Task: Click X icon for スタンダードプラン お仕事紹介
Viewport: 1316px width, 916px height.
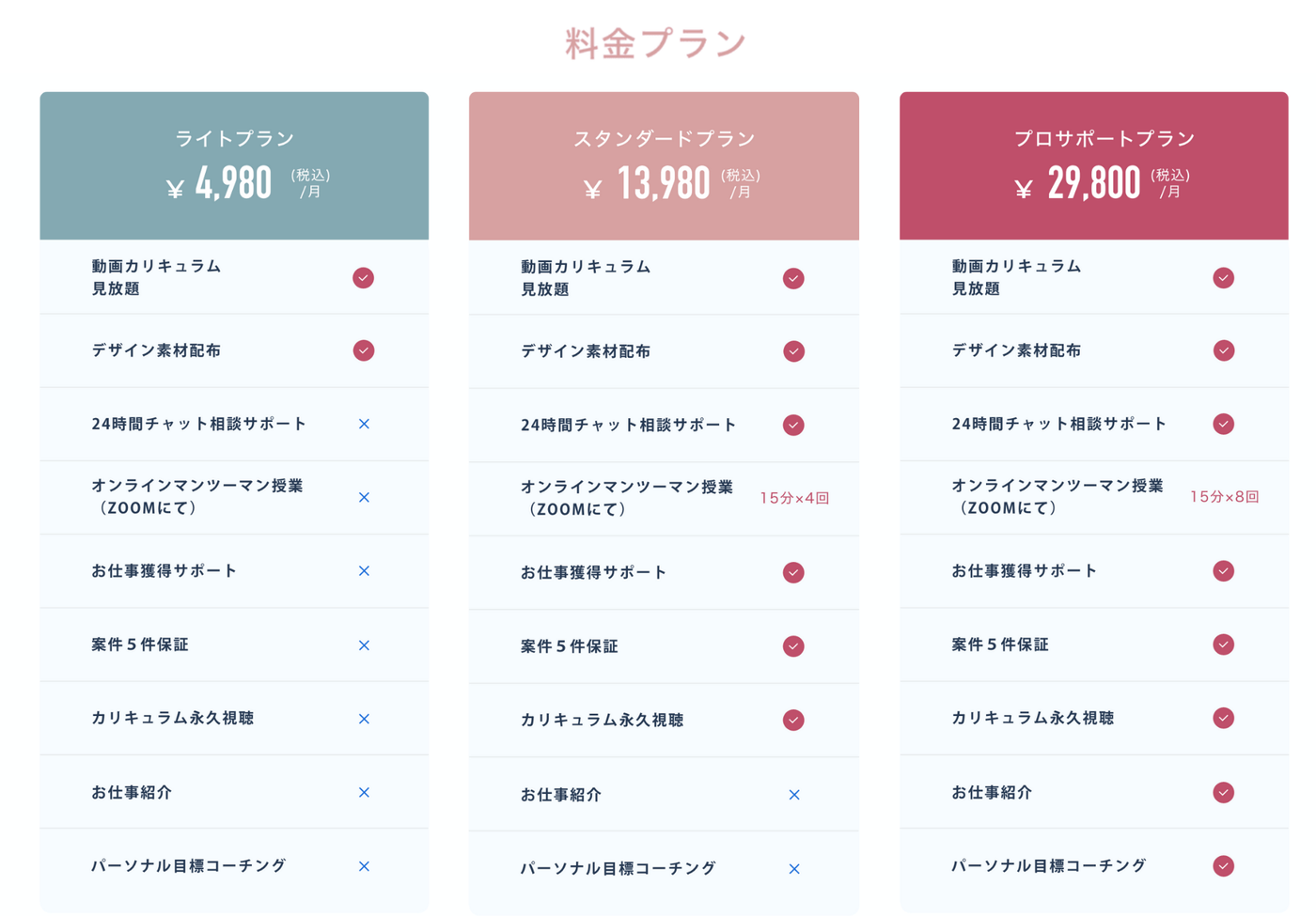Action: tap(794, 795)
